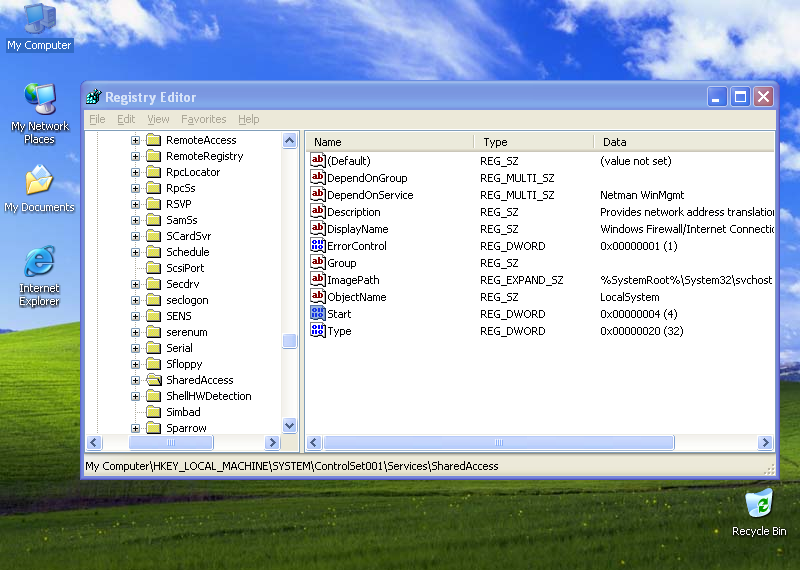Click tree pane scroll down arrow
The height and width of the screenshot is (570, 800).
(x=289, y=425)
